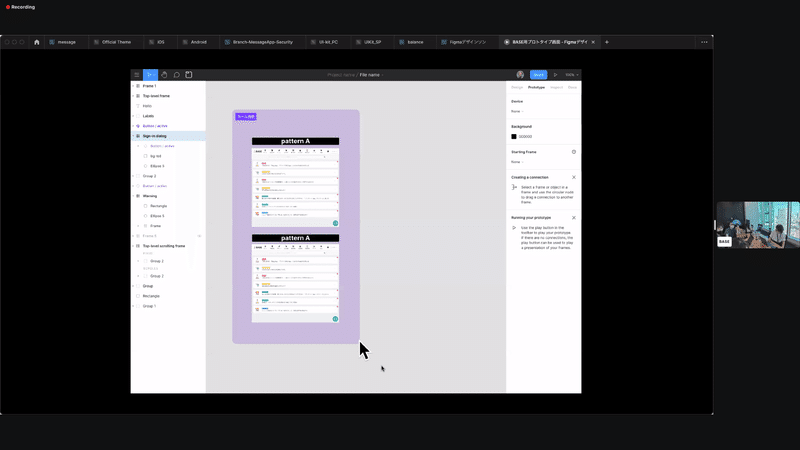Expand the Labels layer group
Viewport: 800px width, 450px height.
click(x=133, y=116)
